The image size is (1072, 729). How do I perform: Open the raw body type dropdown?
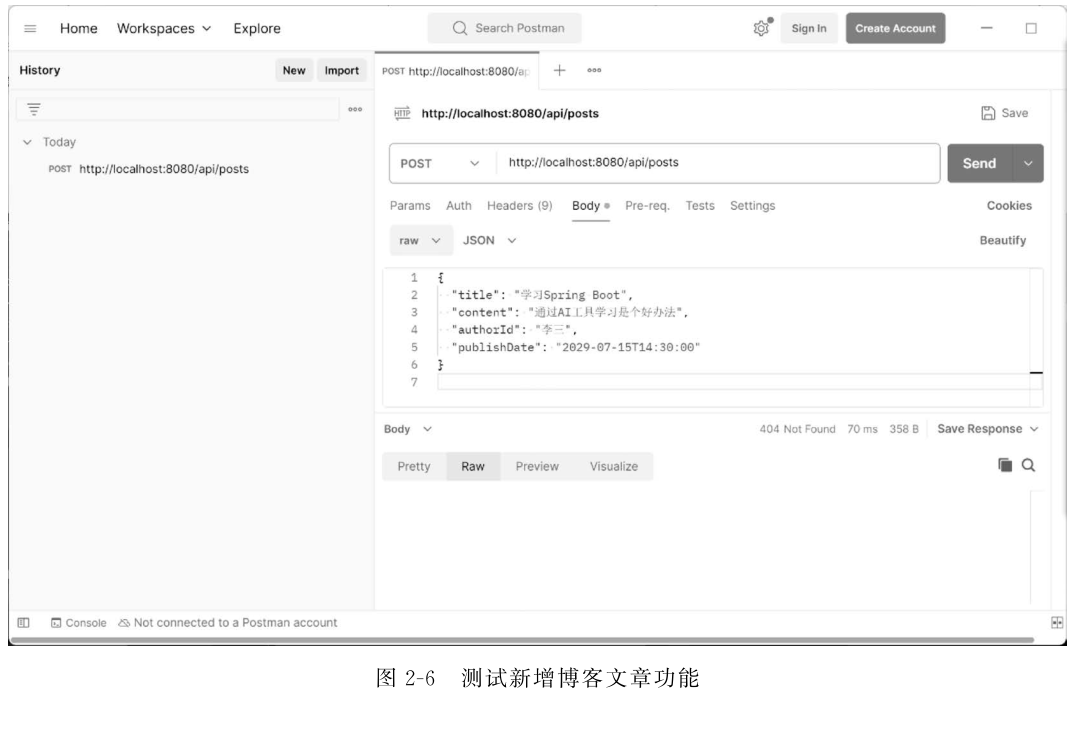[420, 241]
